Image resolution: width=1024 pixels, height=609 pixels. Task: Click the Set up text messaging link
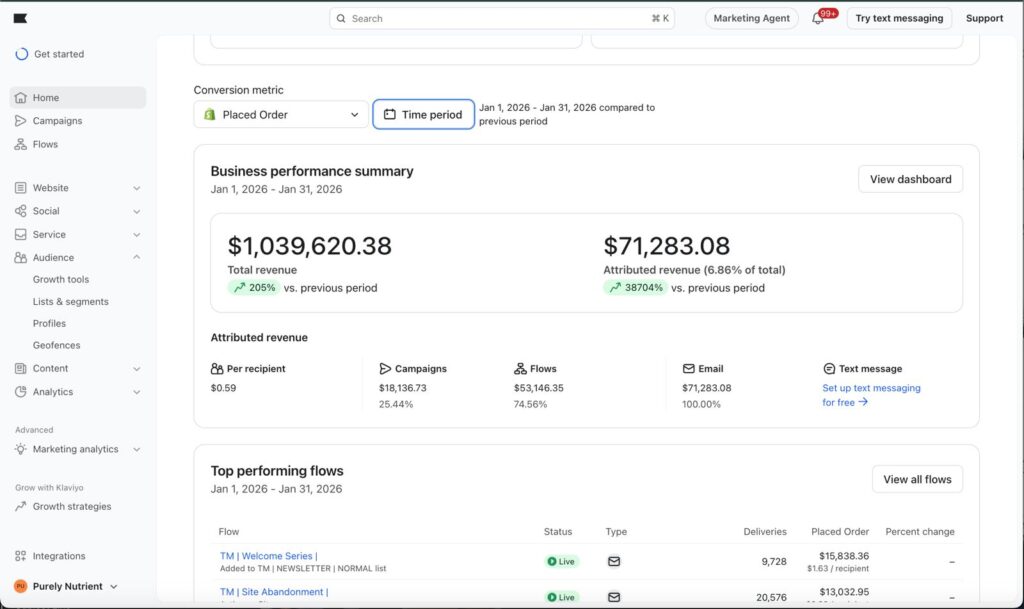[x=871, y=388]
